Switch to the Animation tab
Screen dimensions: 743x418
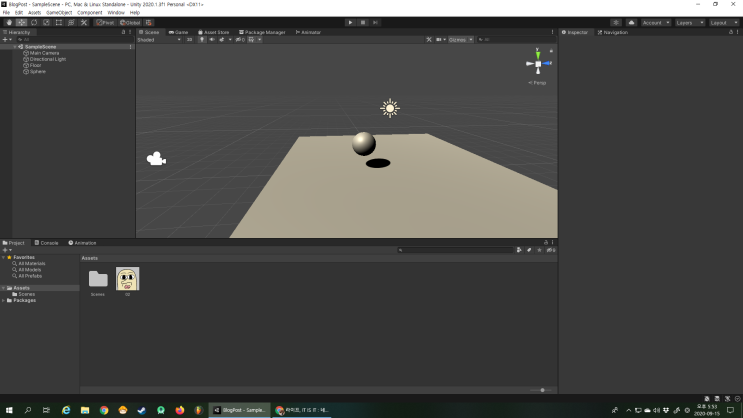[82, 243]
